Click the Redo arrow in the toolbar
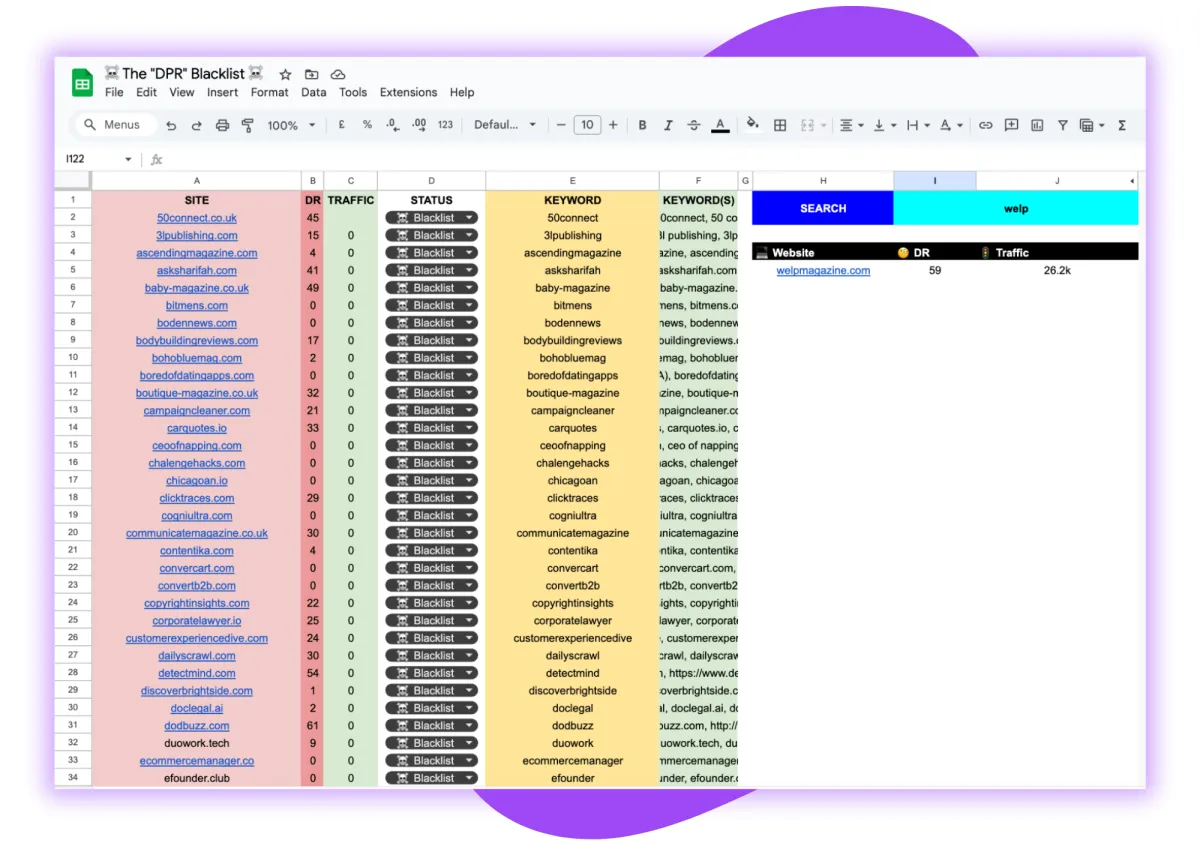The height and width of the screenshot is (846, 1200). coord(196,125)
